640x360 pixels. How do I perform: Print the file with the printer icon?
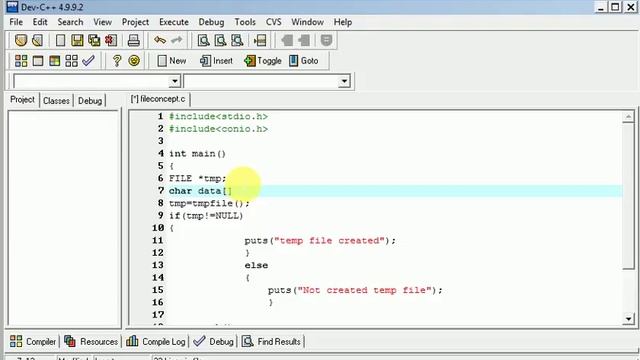(133, 40)
